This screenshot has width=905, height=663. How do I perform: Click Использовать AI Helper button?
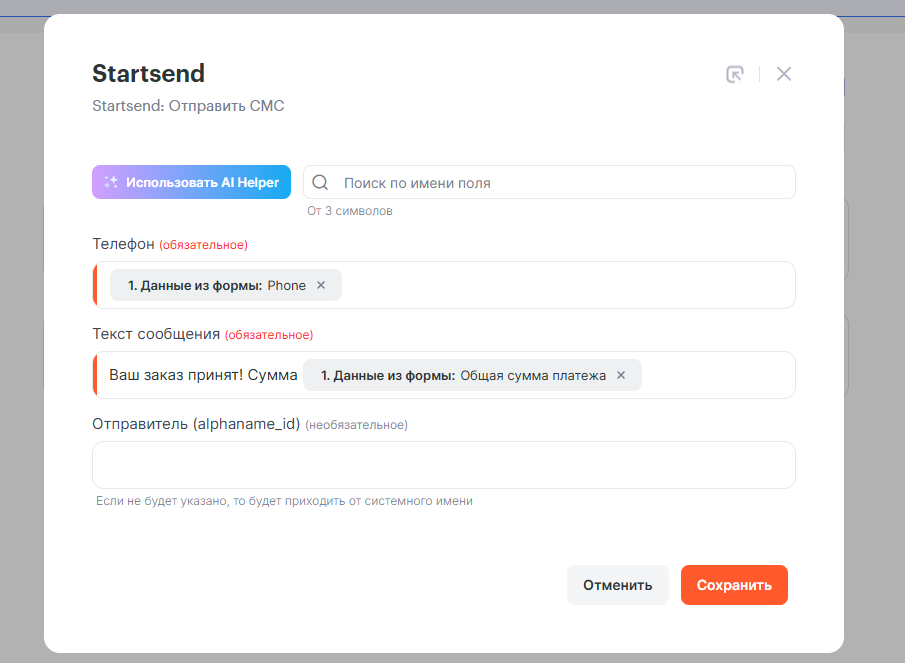(x=191, y=182)
